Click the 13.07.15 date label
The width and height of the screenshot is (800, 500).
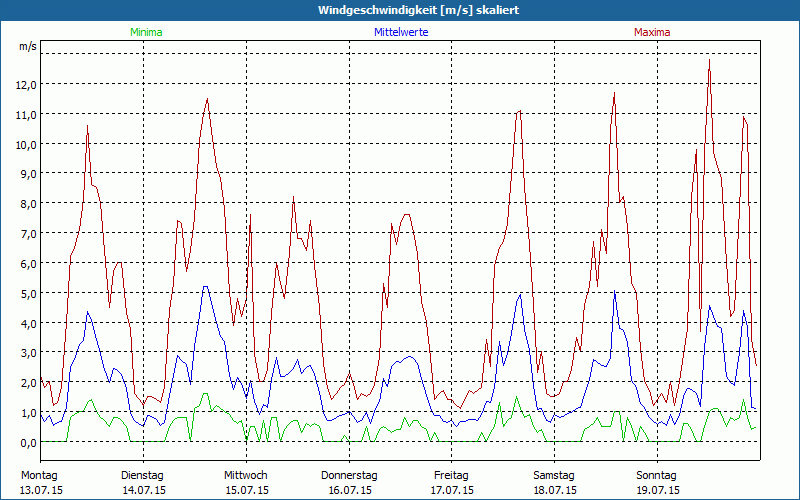click(40, 490)
